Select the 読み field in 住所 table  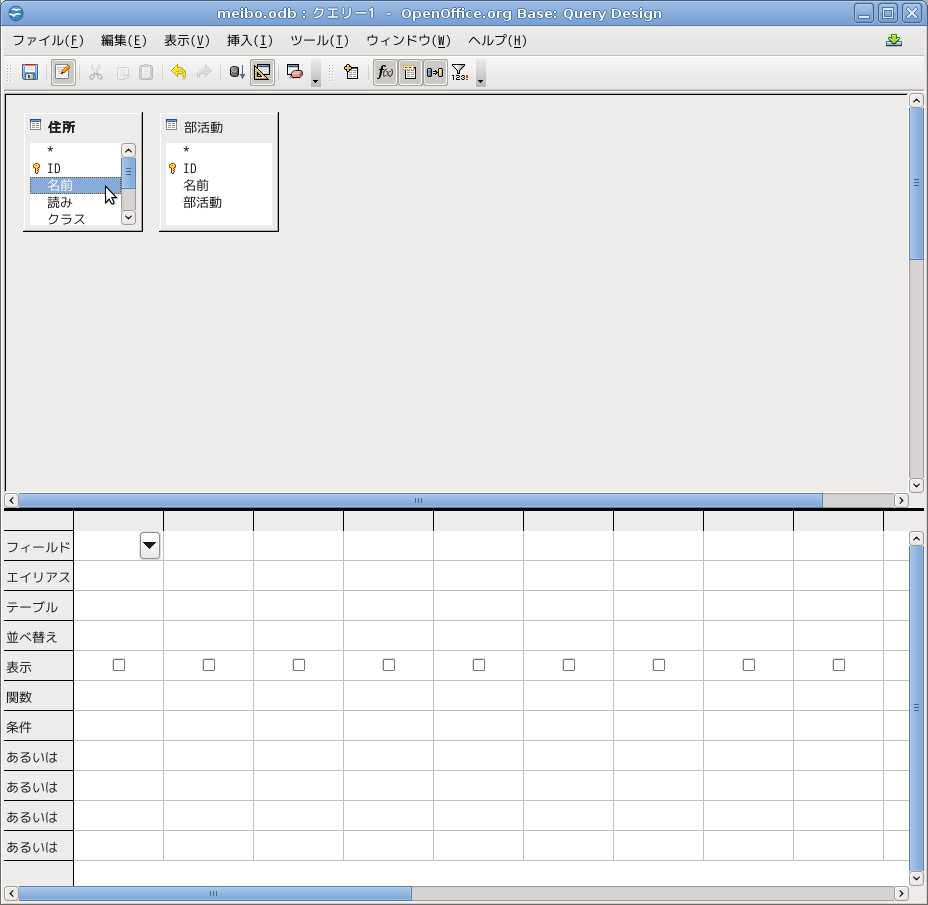tap(60, 202)
